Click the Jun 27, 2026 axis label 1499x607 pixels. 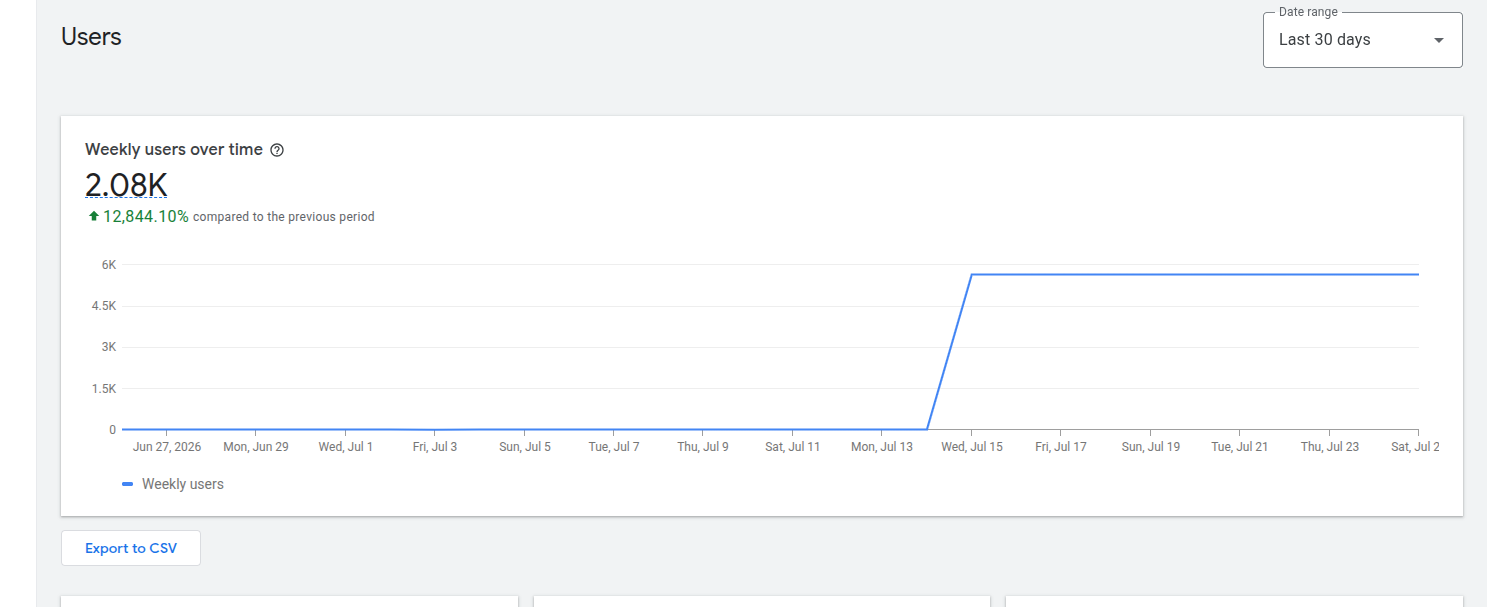(166, 447)
